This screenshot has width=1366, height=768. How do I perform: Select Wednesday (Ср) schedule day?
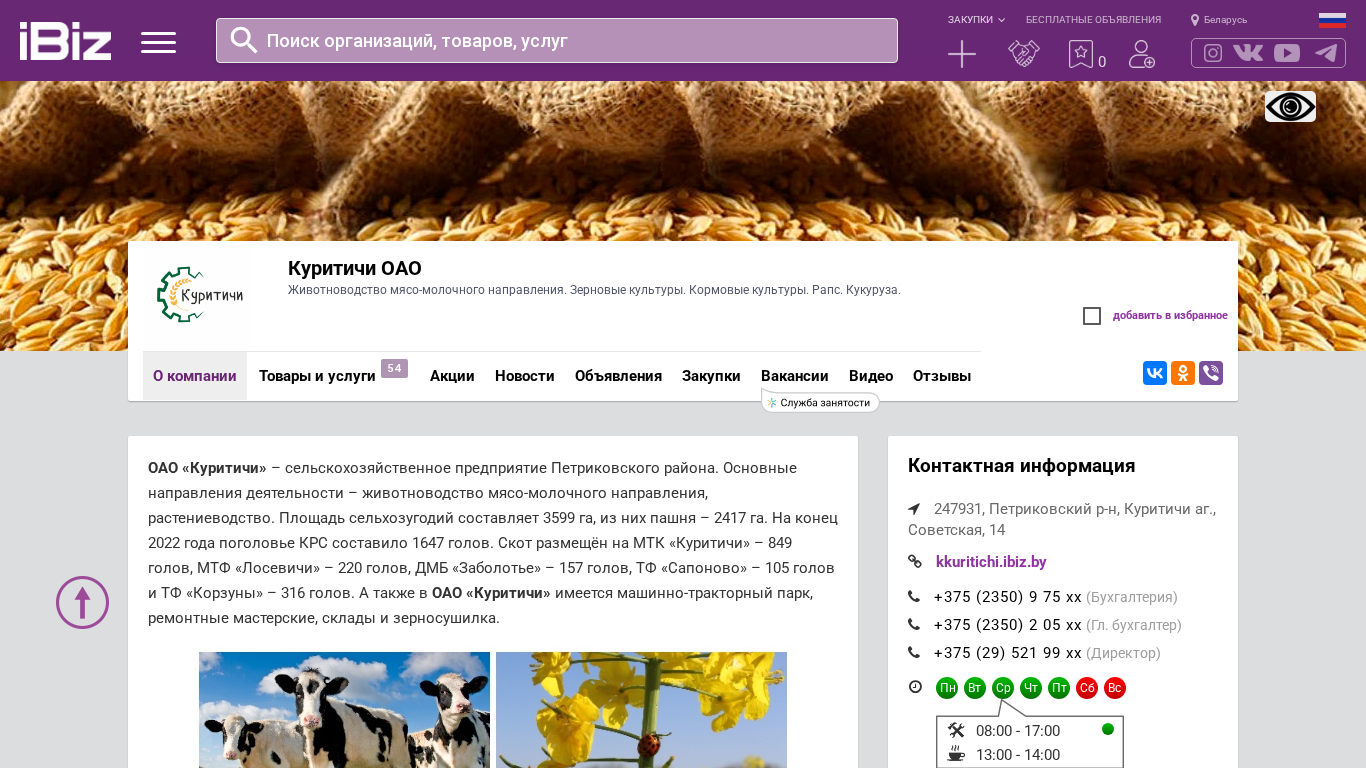[x=1003, y=688]
